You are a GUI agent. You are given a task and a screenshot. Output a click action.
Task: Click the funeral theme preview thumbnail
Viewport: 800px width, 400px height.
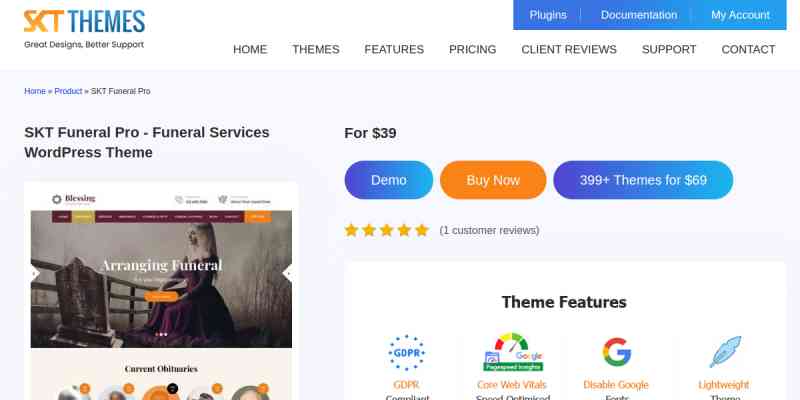click(161, 291)
